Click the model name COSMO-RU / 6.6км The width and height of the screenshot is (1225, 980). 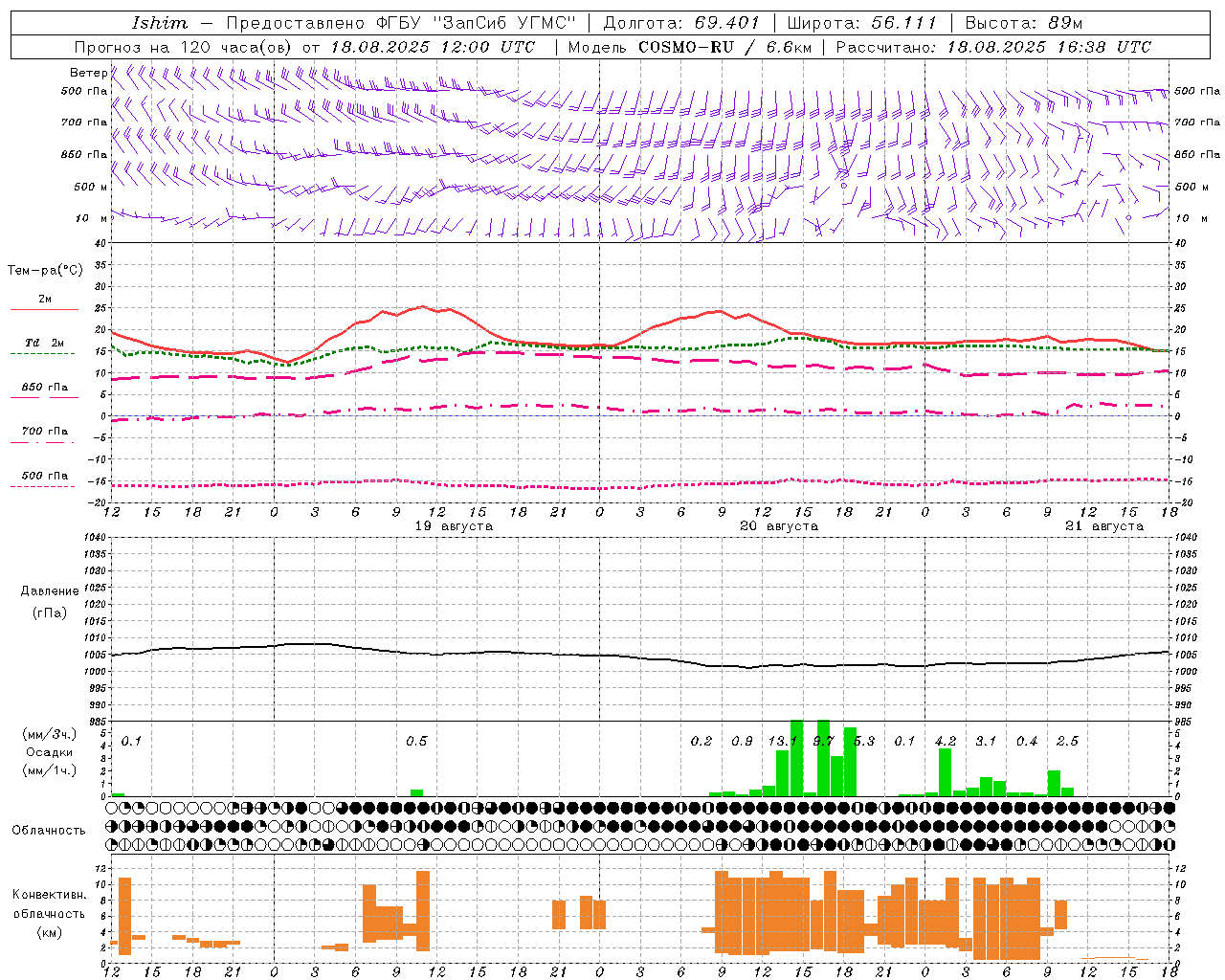724,47
